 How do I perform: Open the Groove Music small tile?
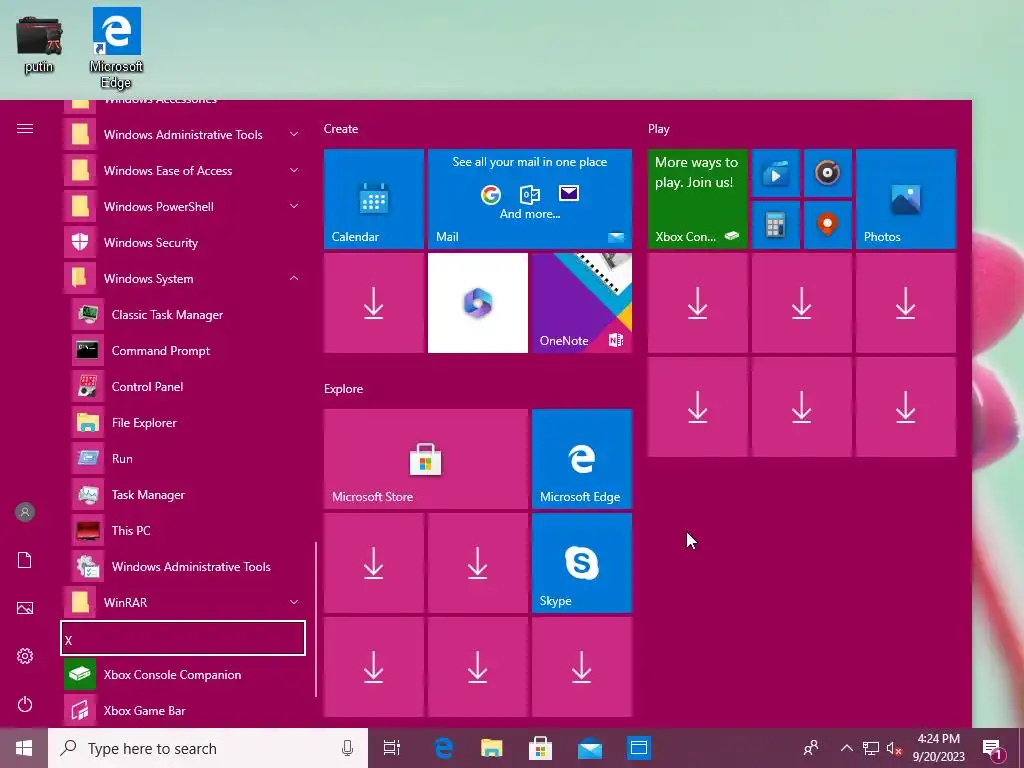click(x=827, y=173)
